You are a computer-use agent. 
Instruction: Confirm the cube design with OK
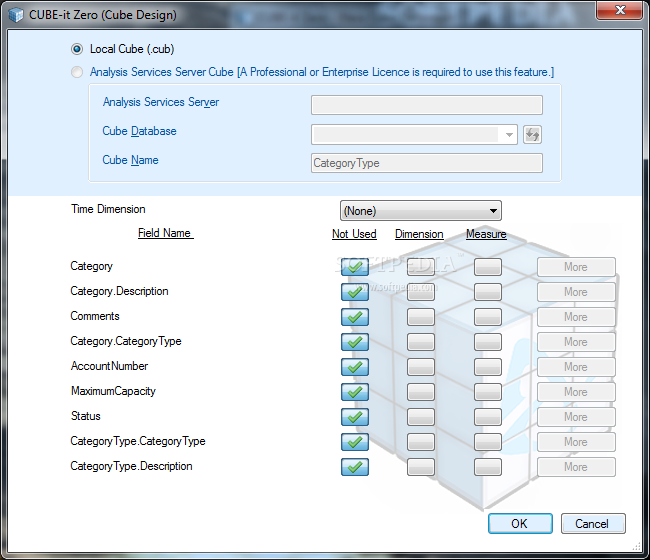(x=520, y=524)
